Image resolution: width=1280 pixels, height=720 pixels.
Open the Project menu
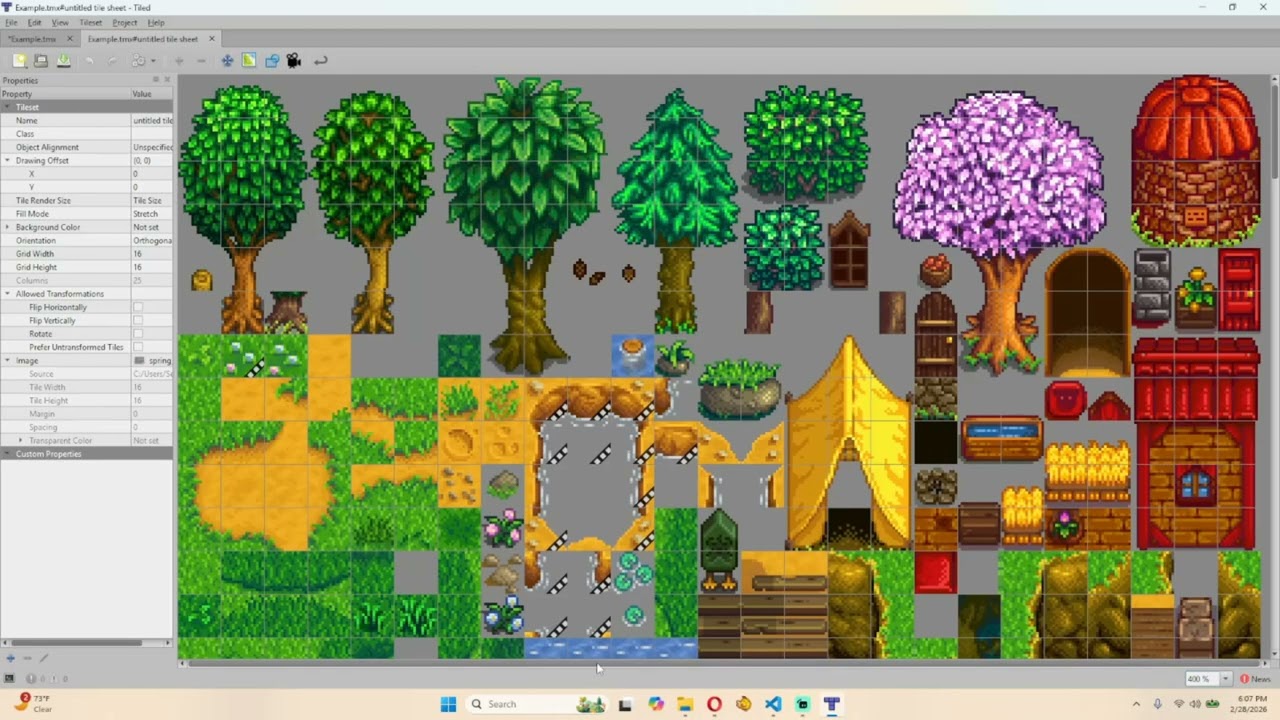[125, 22]
